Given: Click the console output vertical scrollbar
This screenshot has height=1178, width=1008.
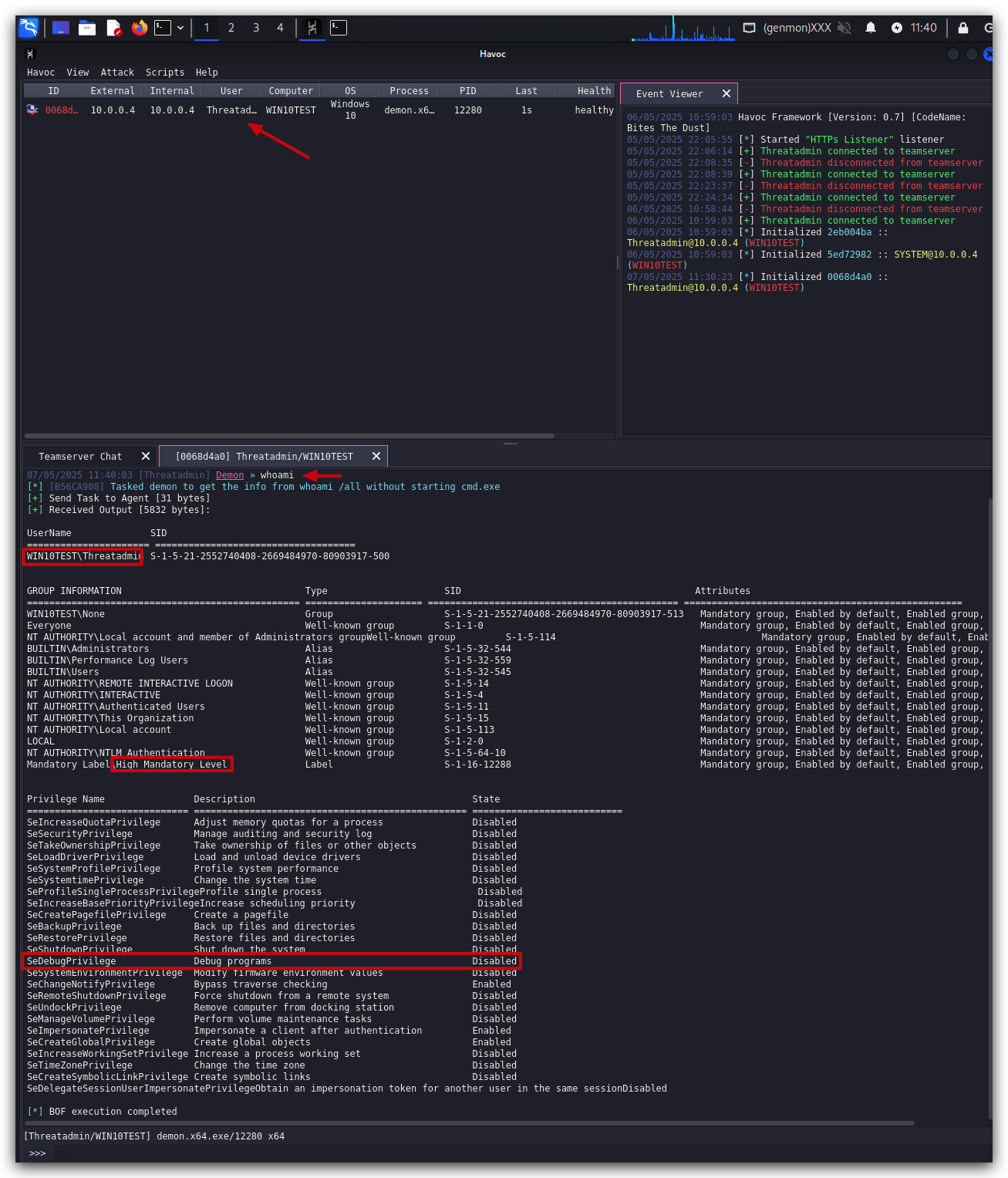Looking at the screenshot, I should (x=989, y=808).
